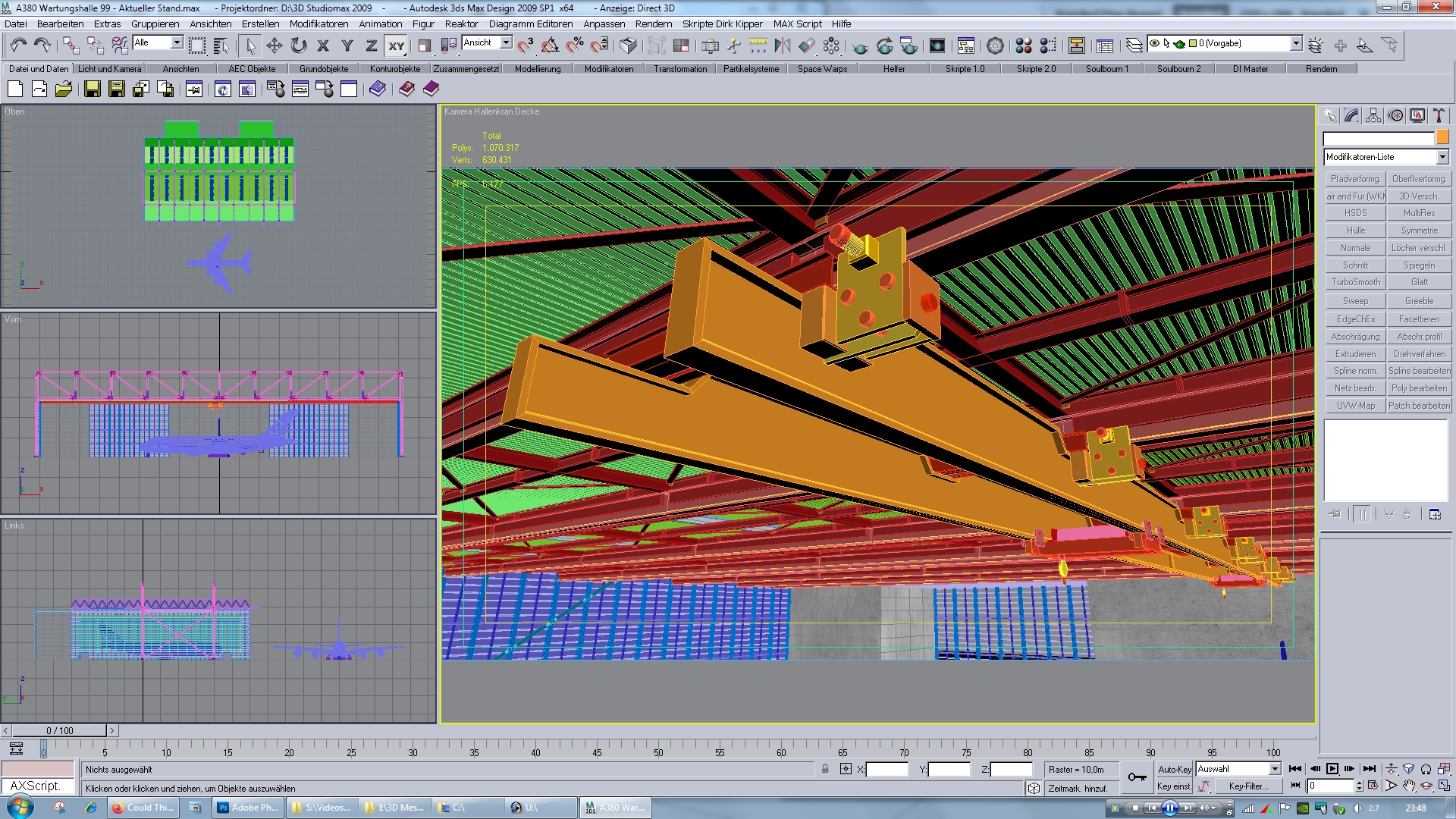Click the Mirror tool icon
This screenshot has height=819, width=1456.
click(782, 46)
